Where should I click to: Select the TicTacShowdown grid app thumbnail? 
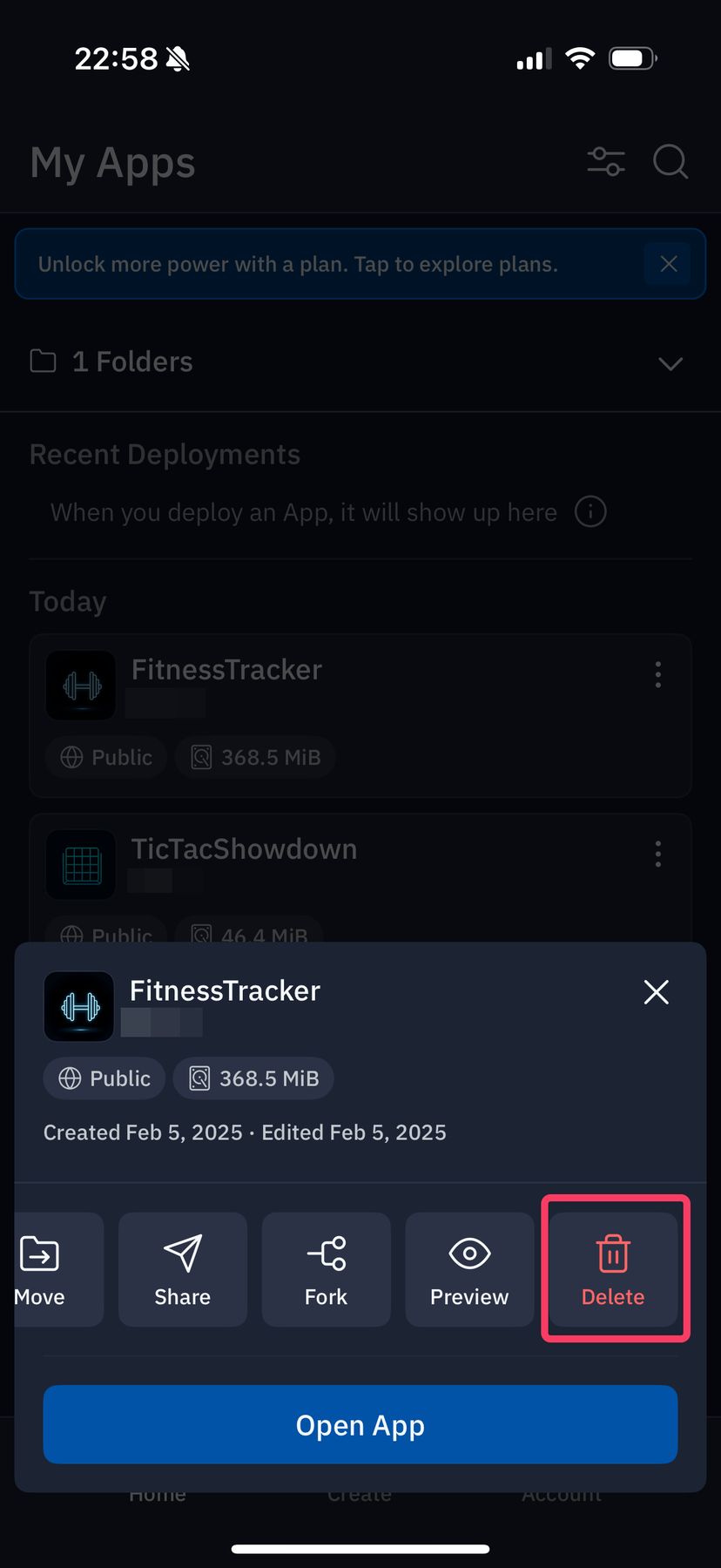(82, 865)
